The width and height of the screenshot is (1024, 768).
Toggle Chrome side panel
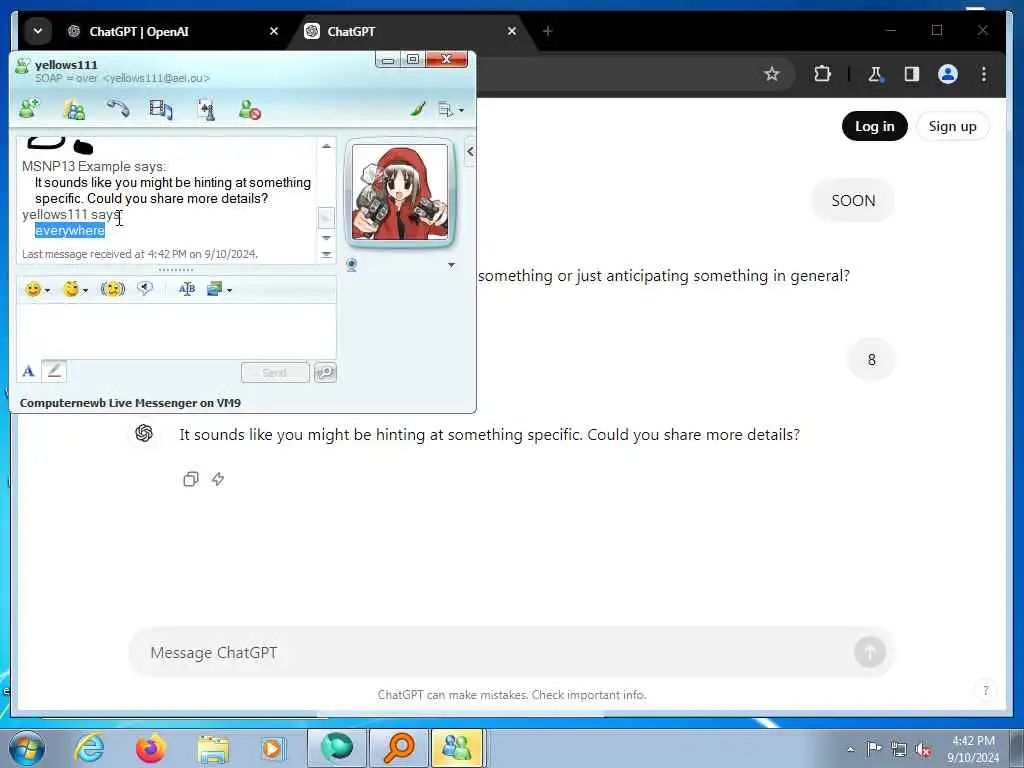pos(912,74)
